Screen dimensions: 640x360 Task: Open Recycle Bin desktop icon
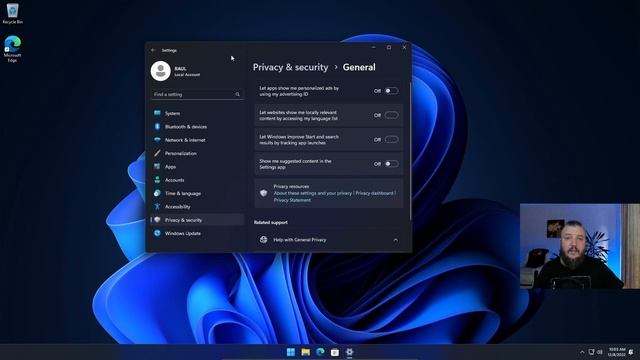(x=12, y=13)
